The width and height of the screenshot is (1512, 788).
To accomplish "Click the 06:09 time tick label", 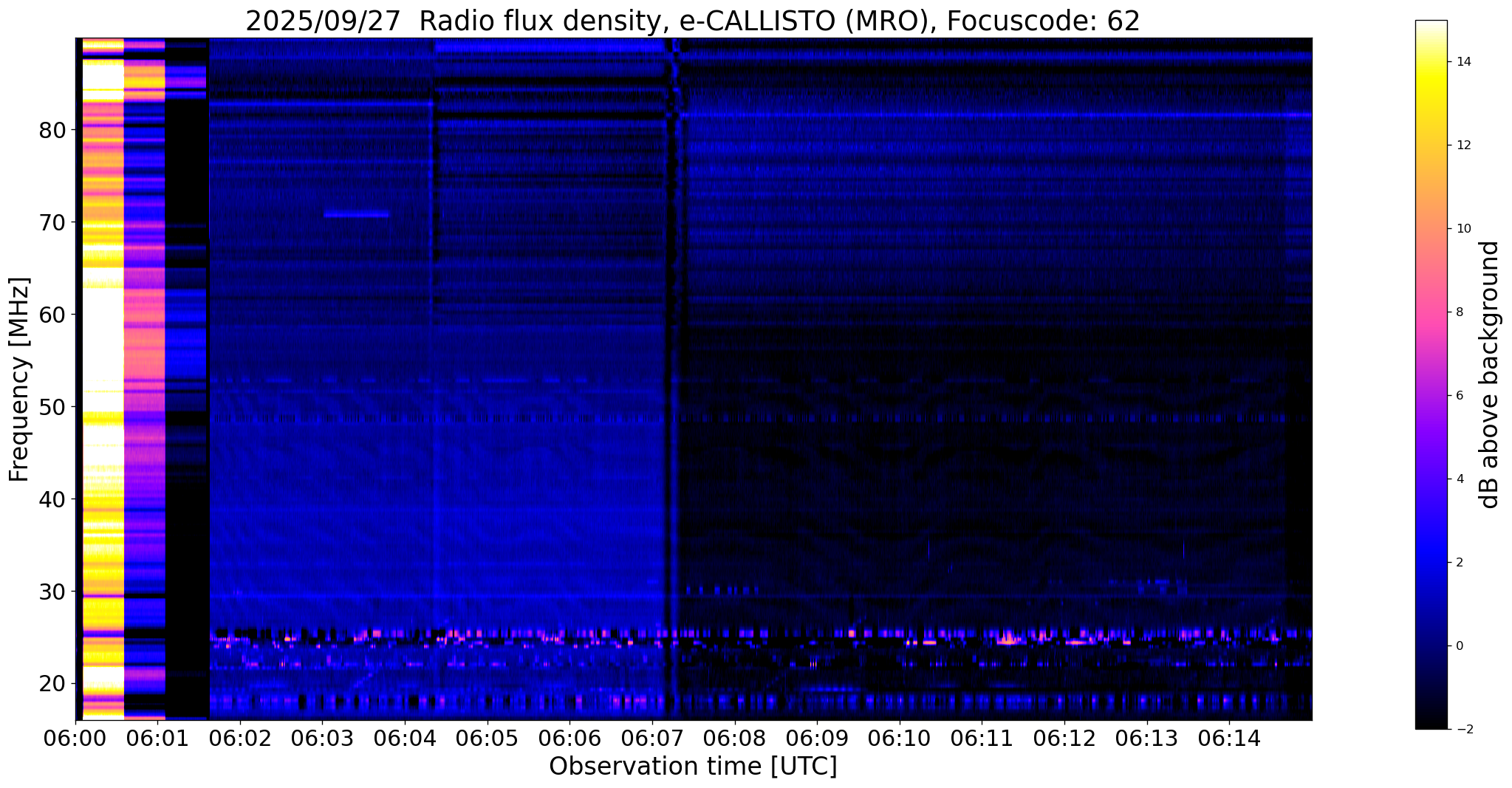I will (x=816, y=738).
